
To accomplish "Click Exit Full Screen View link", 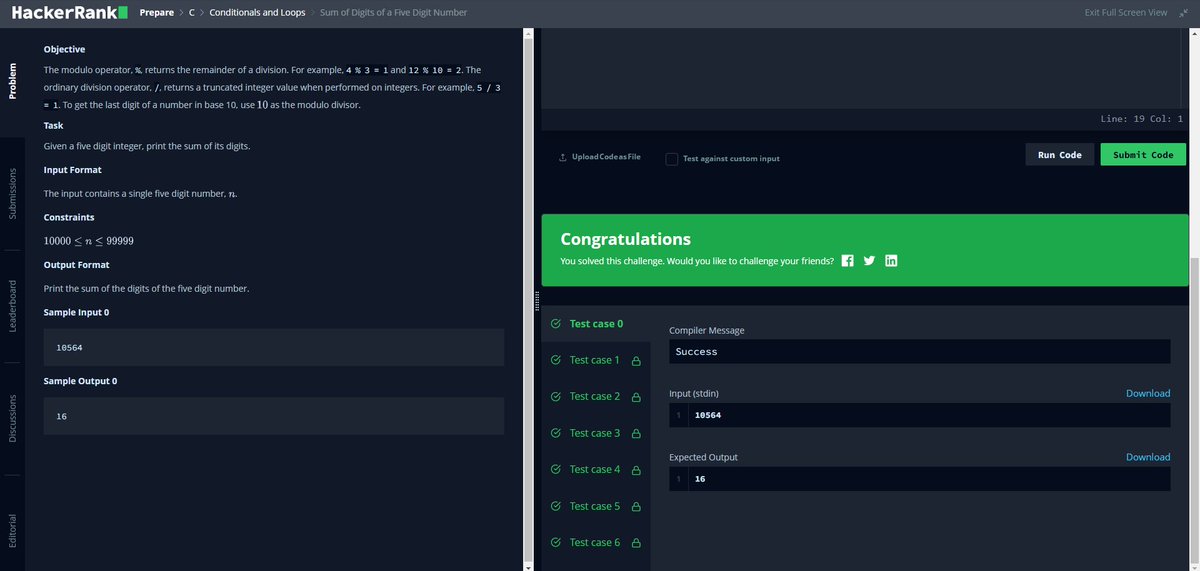I will [x=1126, y=12].
